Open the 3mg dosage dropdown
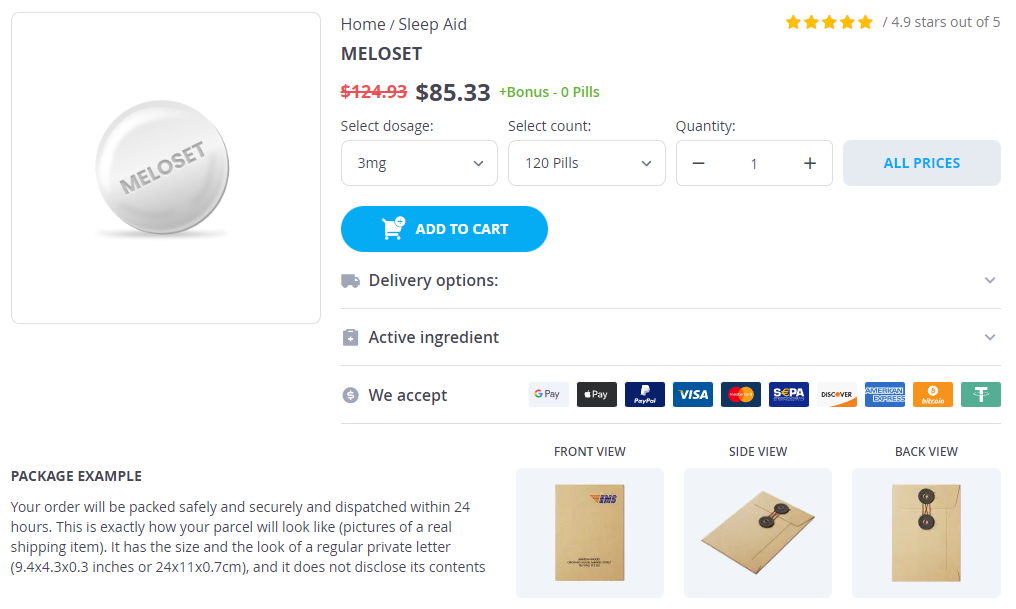Viewport: 1016px width, 609px height. pos(419,163)
